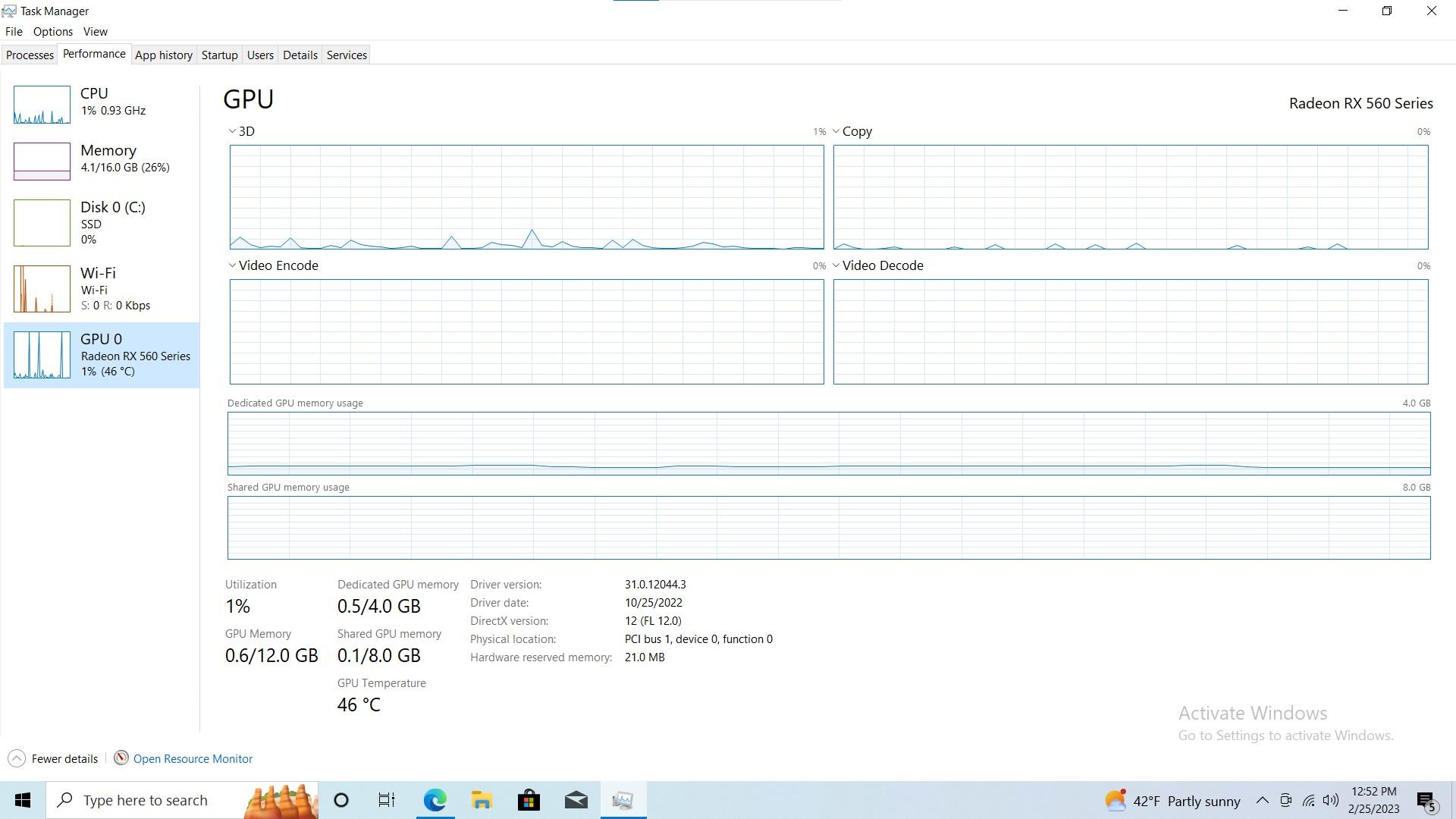The height and width of the screenshot is (819, 1456).
Task: Click the Resource Monitor gauge icon
Action: tap(121, 758)
